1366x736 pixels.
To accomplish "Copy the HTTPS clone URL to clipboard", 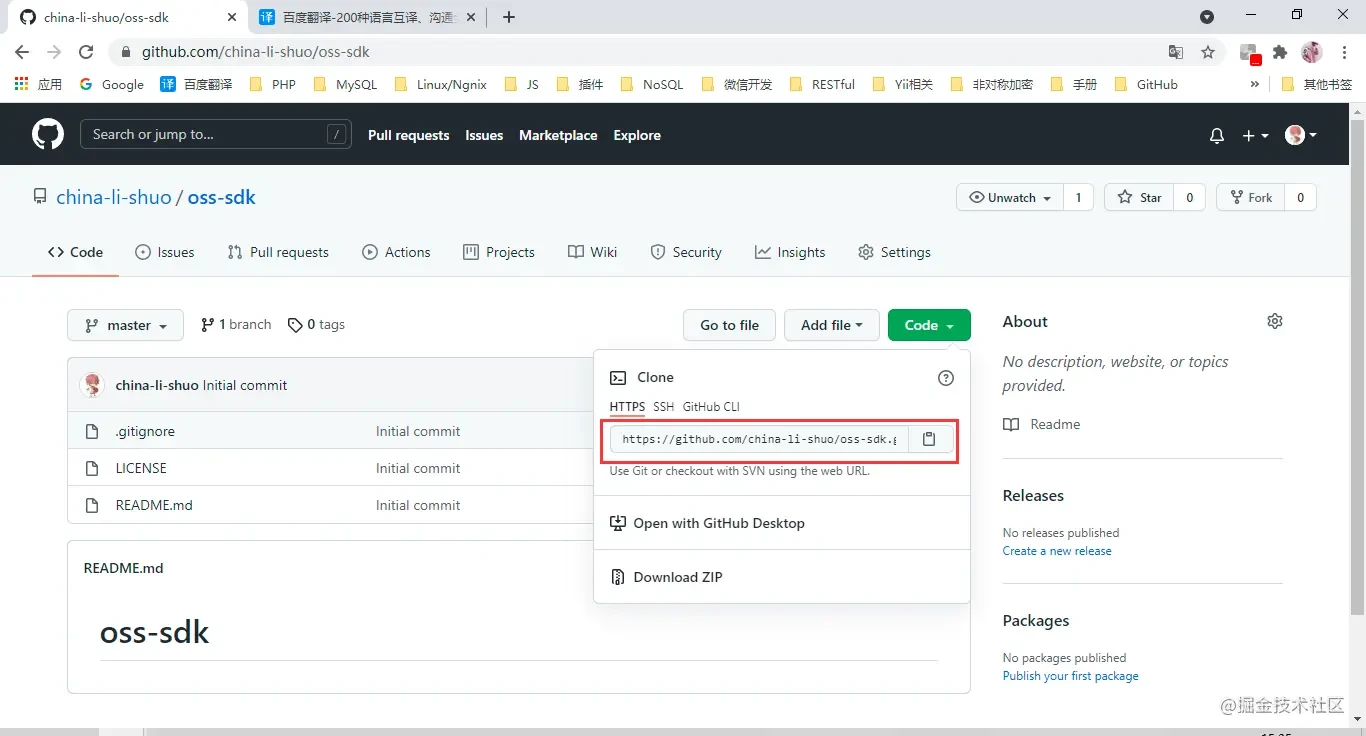I will 929,439.
